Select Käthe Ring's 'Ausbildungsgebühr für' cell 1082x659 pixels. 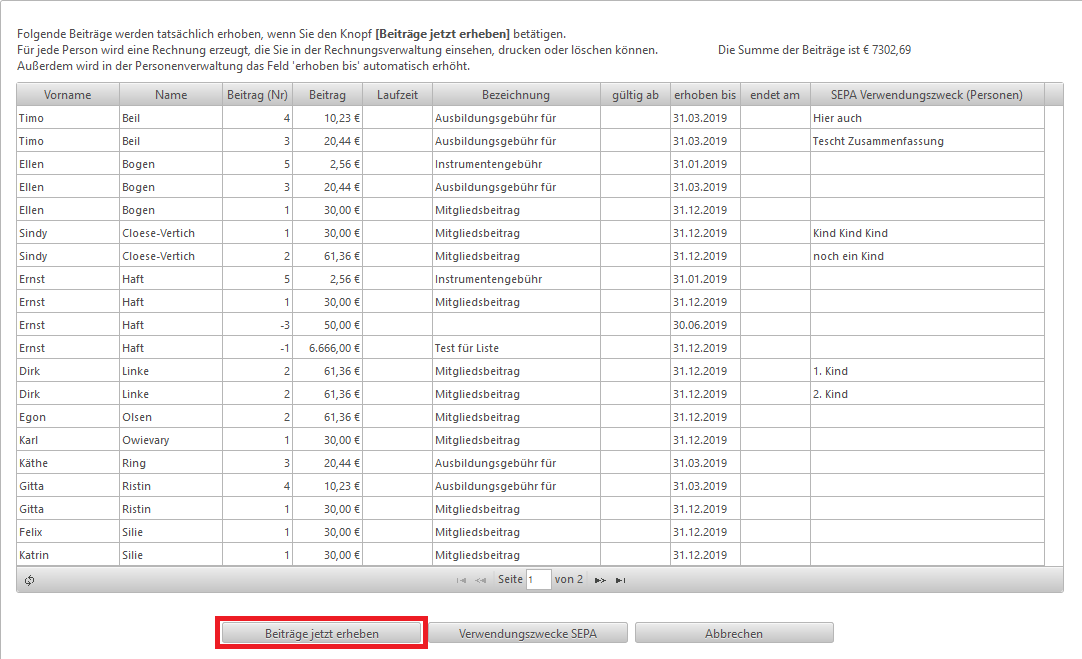point(516,463)
